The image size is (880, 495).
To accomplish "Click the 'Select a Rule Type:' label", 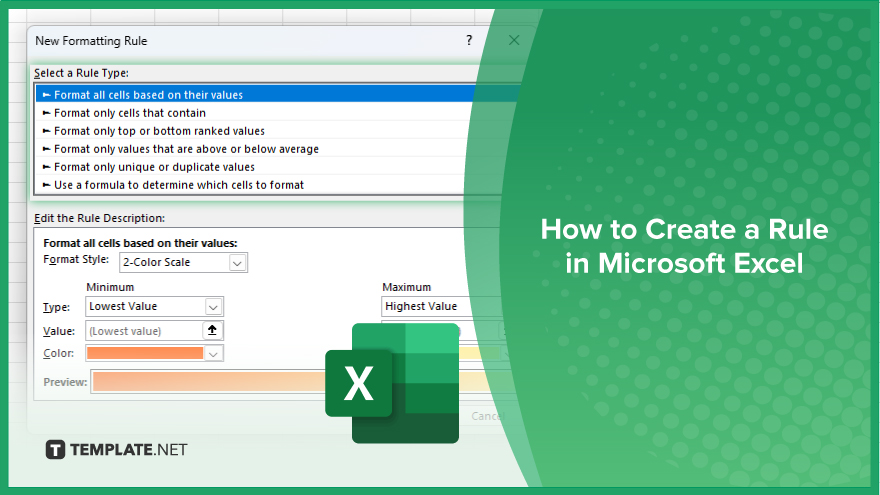I will 81,73.
